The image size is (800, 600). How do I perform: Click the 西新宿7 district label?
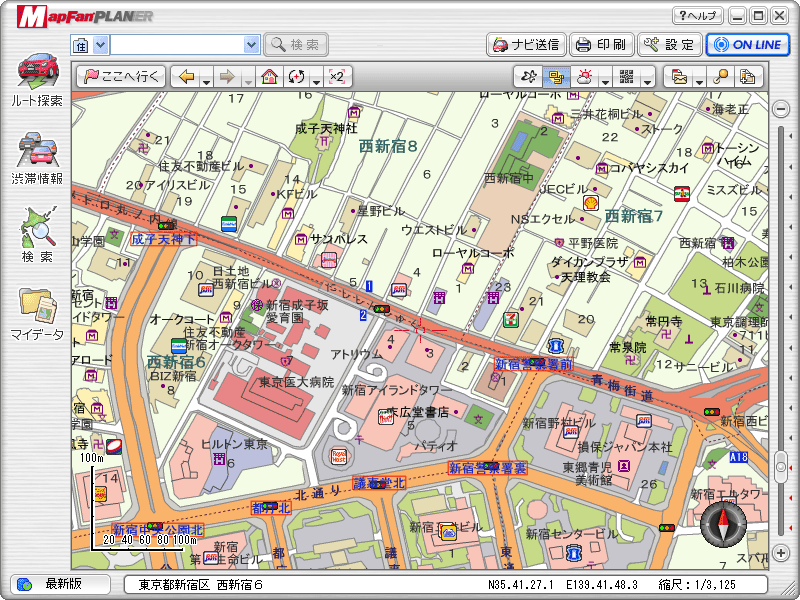click(634, 216)
